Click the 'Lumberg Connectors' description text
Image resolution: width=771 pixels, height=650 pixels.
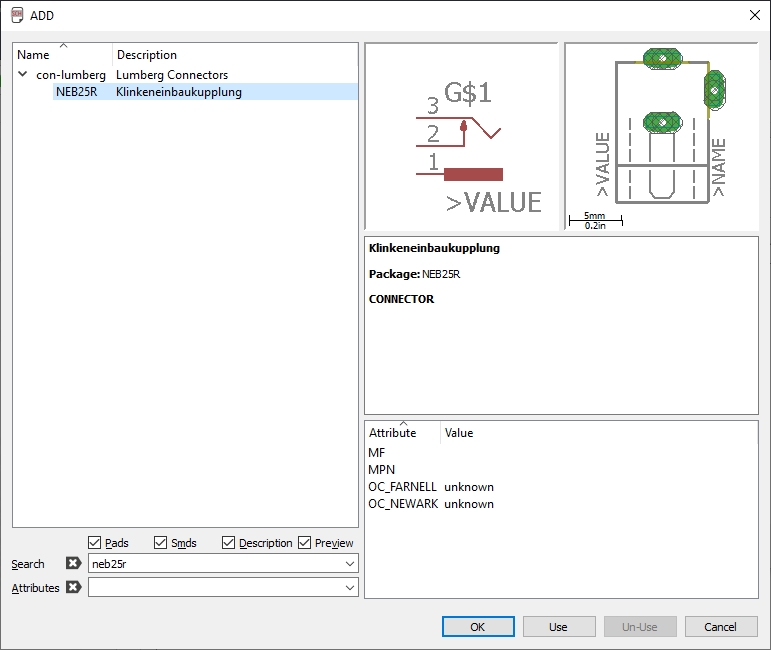(x=172, y=75)
